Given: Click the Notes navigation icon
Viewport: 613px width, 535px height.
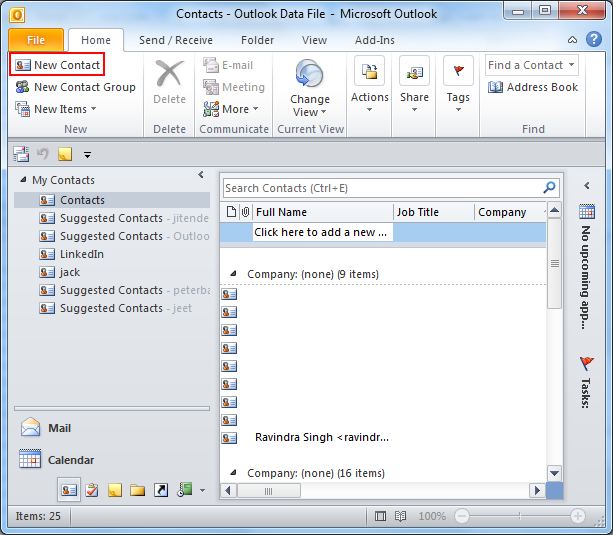Looking at the screenshot, I should click(x=115, y=490).
